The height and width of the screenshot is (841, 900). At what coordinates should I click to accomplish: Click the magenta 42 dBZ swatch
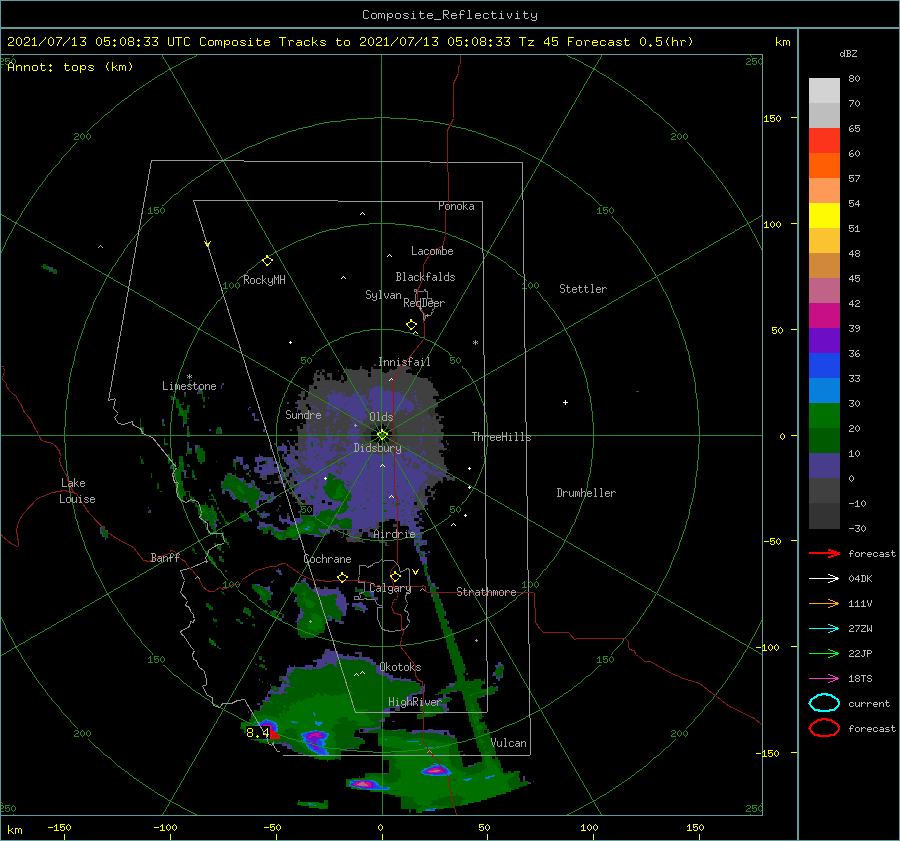(x=824, y=315)
